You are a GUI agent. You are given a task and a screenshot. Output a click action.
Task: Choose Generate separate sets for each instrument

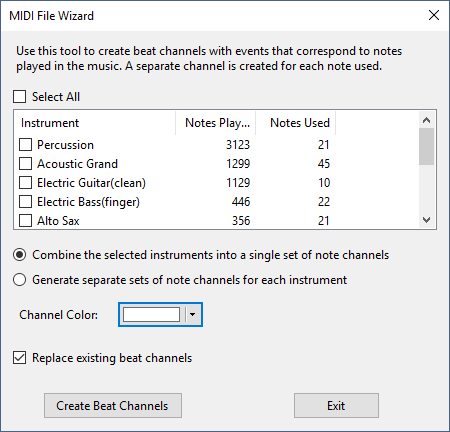[20, 280]
